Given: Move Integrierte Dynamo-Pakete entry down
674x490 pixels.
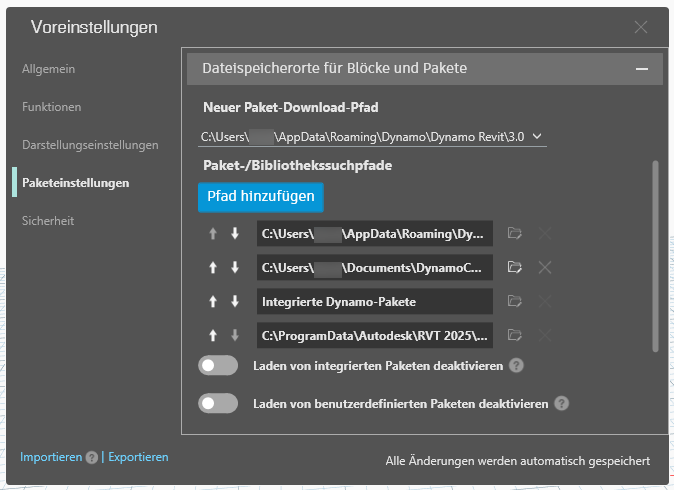Looking at the screenshot, I should 235,302.
